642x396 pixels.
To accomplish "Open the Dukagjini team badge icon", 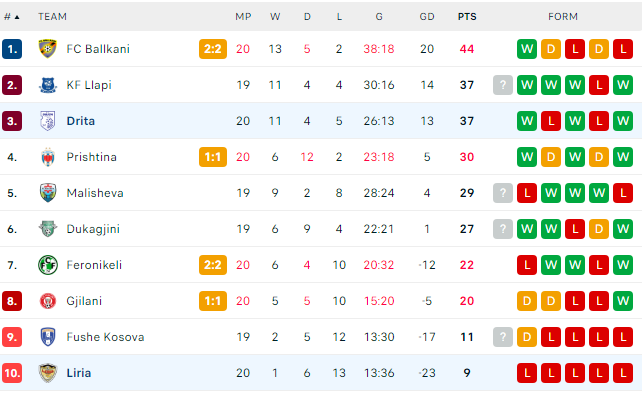I will click(47, 229).
